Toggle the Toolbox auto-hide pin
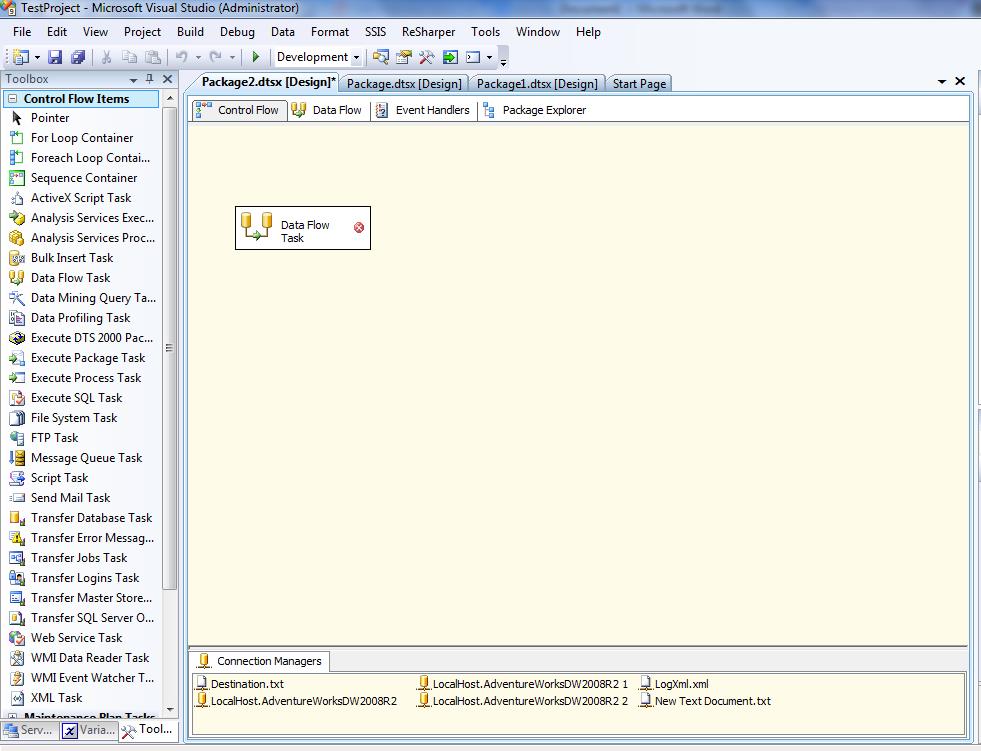Image resolution: width=981 pixels, height=751 pixels. [x=150, y=79]
